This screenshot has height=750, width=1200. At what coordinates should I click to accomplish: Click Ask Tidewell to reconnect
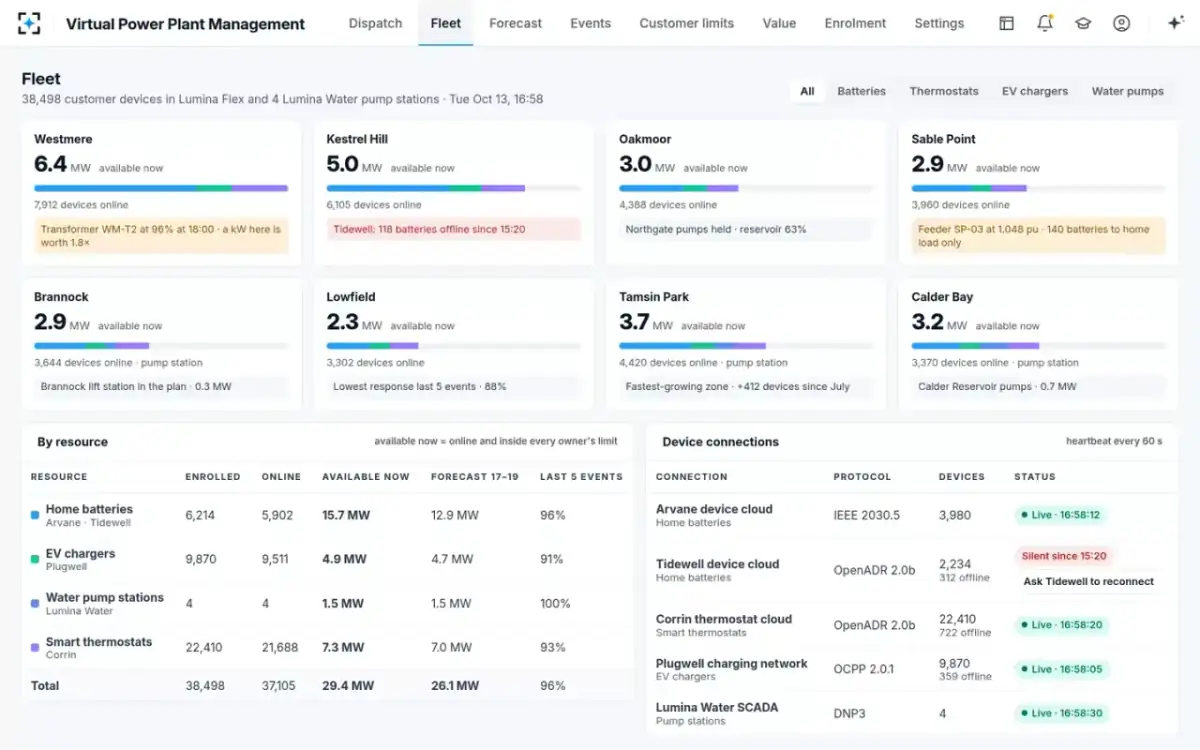pos(1088,581)
